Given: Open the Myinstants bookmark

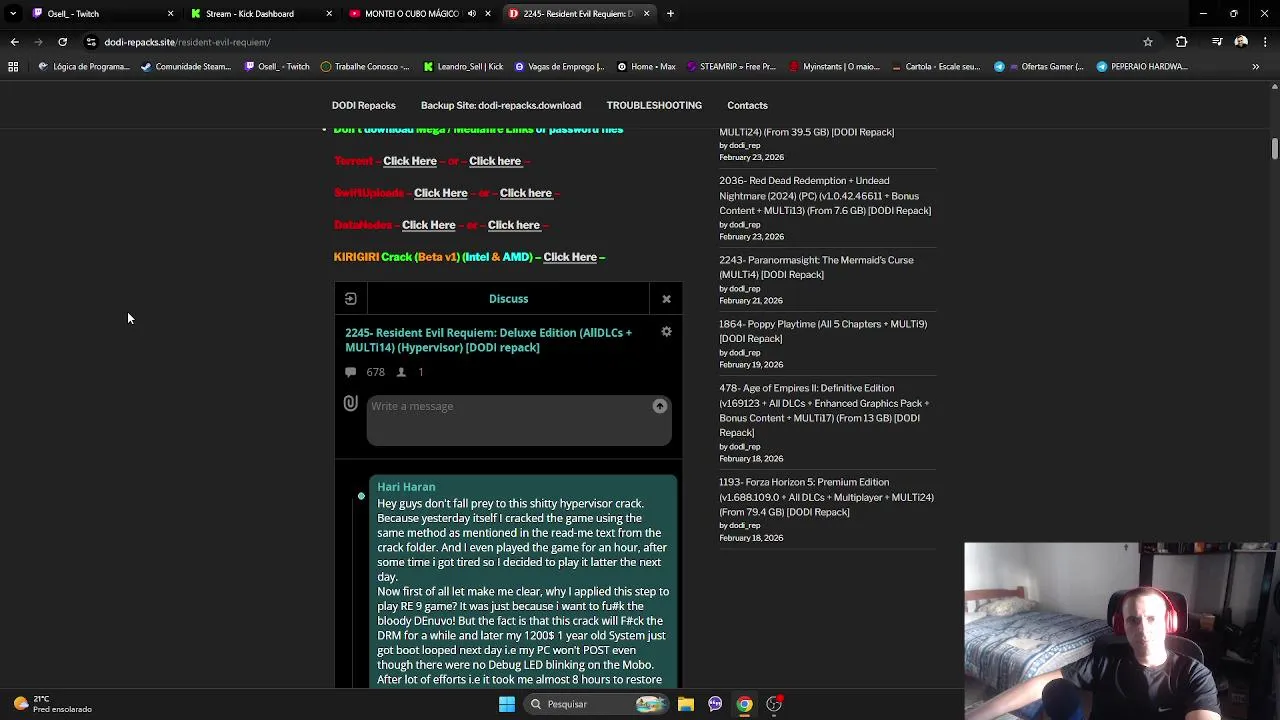Looking at the screenshot, I should [x=835, y=67].
